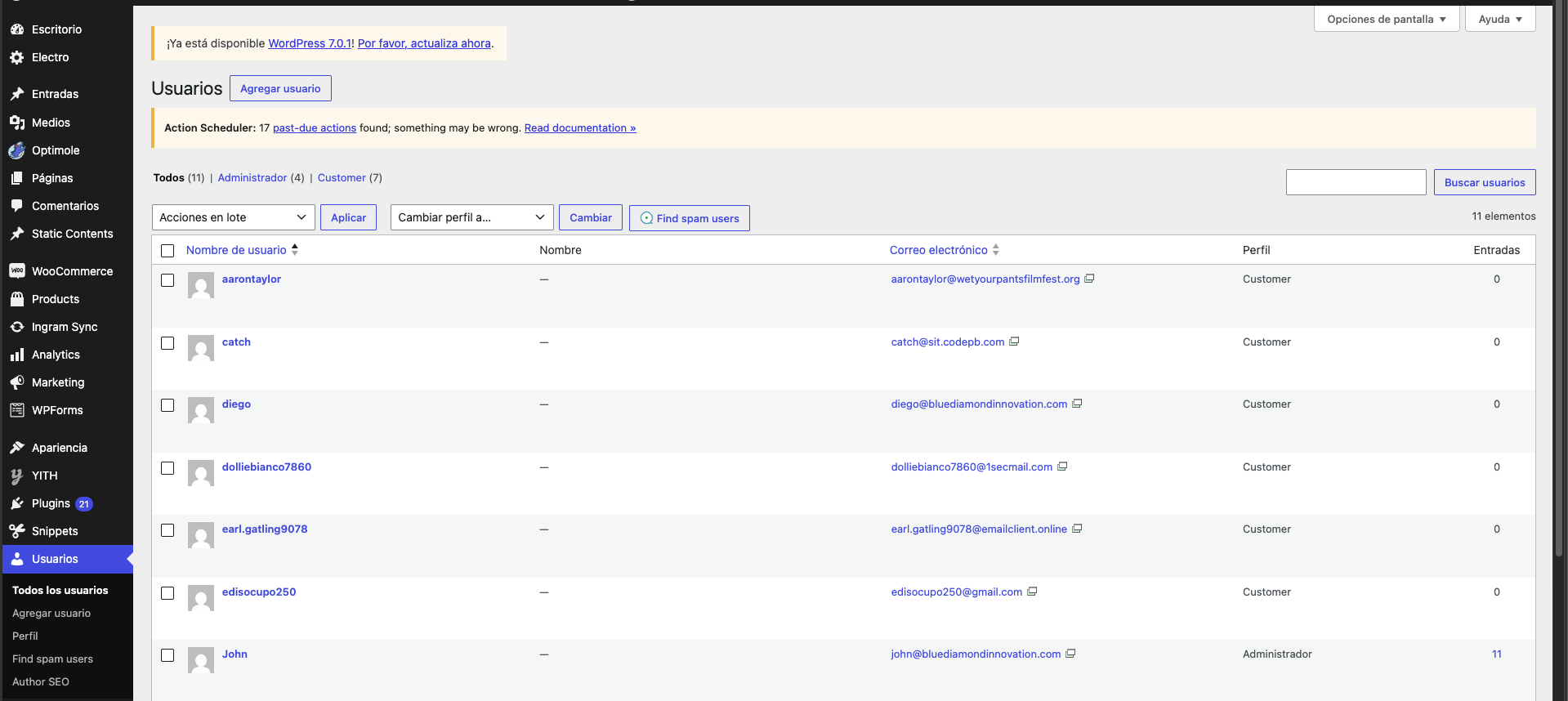Click the Find spam users button

(x=690, y=218)
